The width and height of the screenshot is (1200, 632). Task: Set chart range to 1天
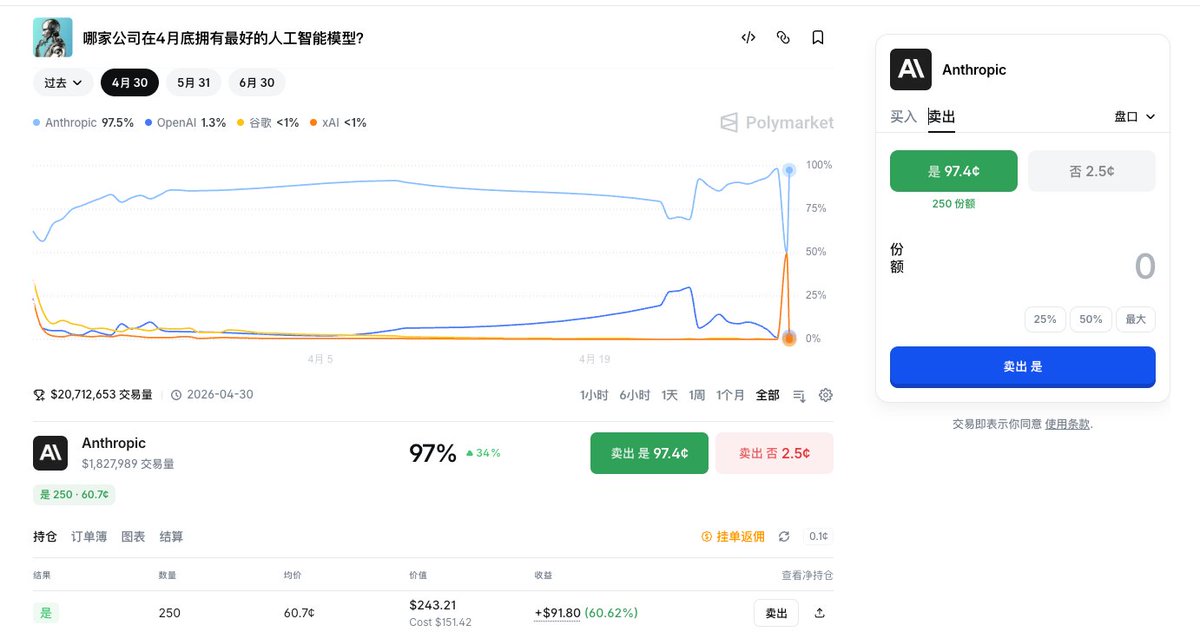point(670,395)
